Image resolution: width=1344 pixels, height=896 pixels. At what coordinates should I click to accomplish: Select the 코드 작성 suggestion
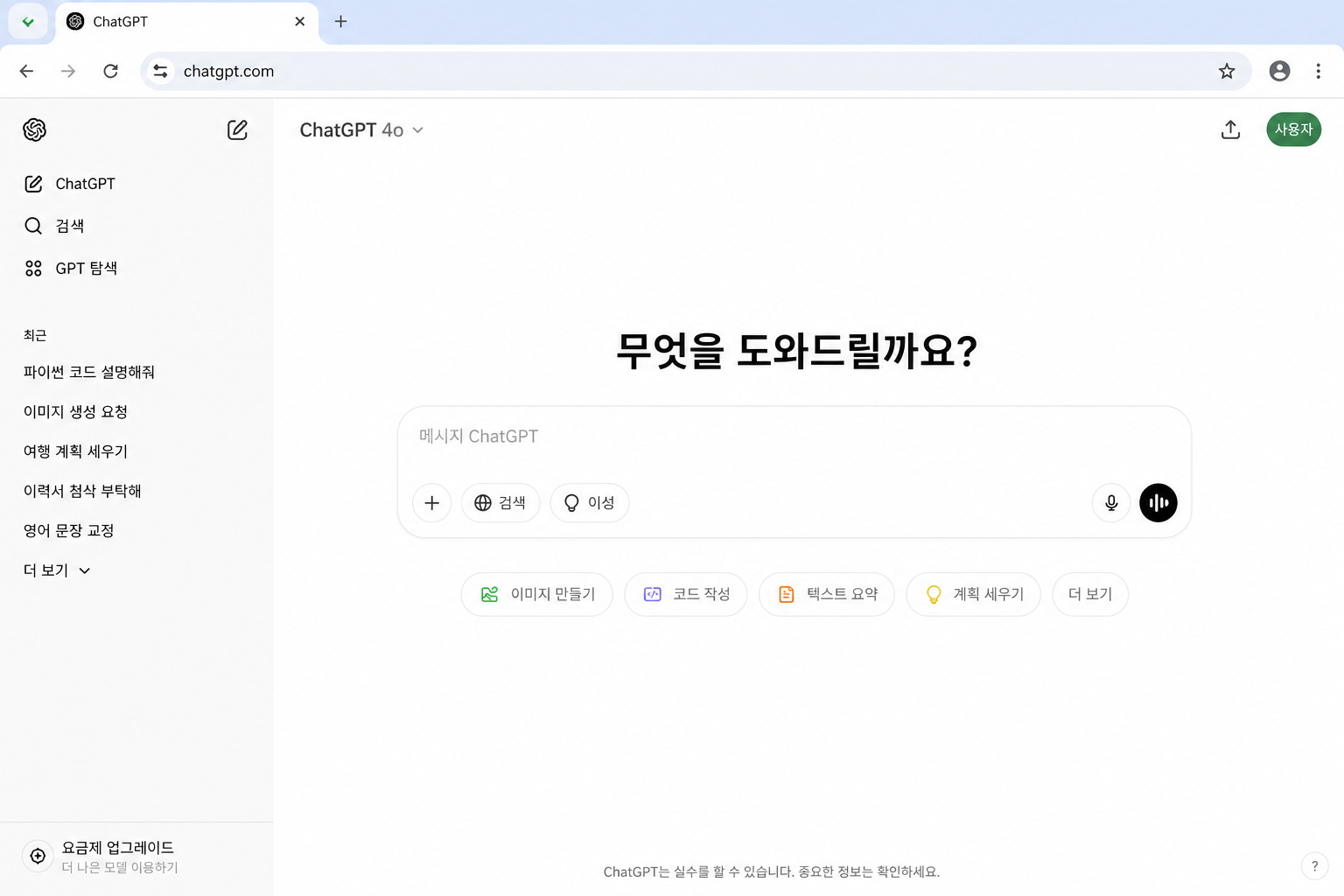pos(686,594)
